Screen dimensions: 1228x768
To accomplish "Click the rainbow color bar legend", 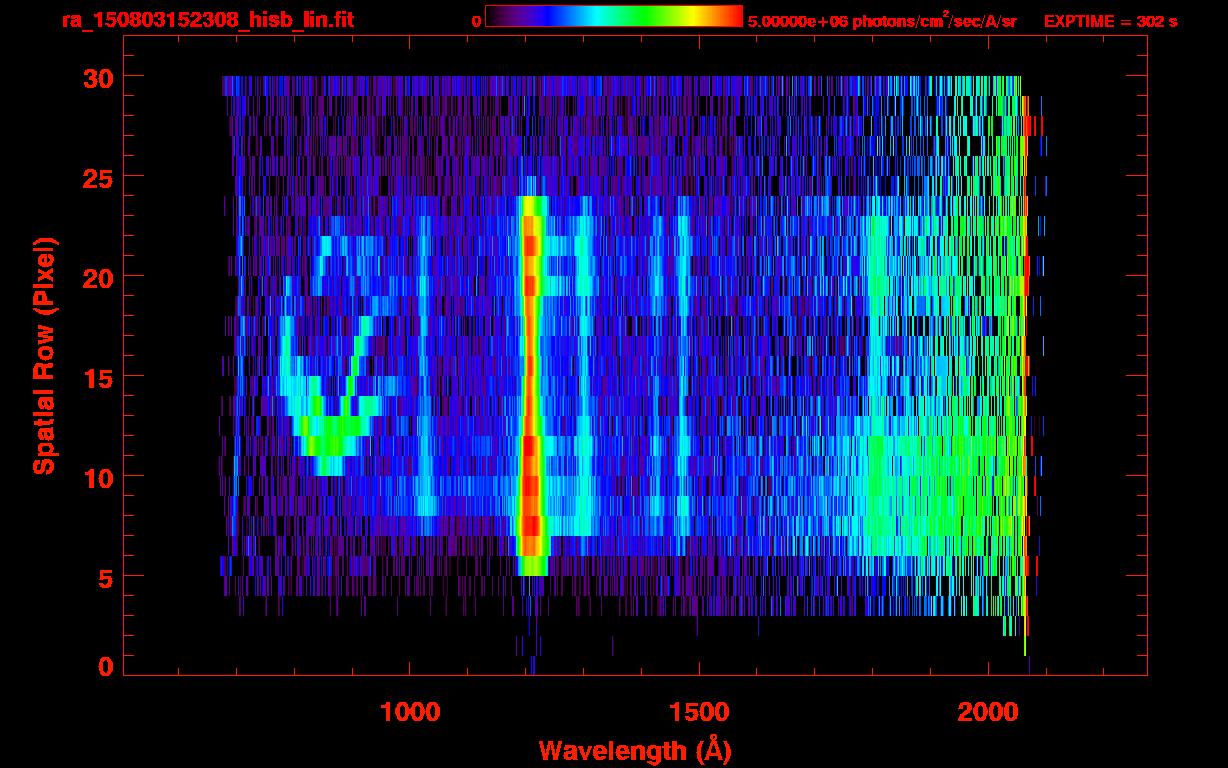I will click(614, 16).
